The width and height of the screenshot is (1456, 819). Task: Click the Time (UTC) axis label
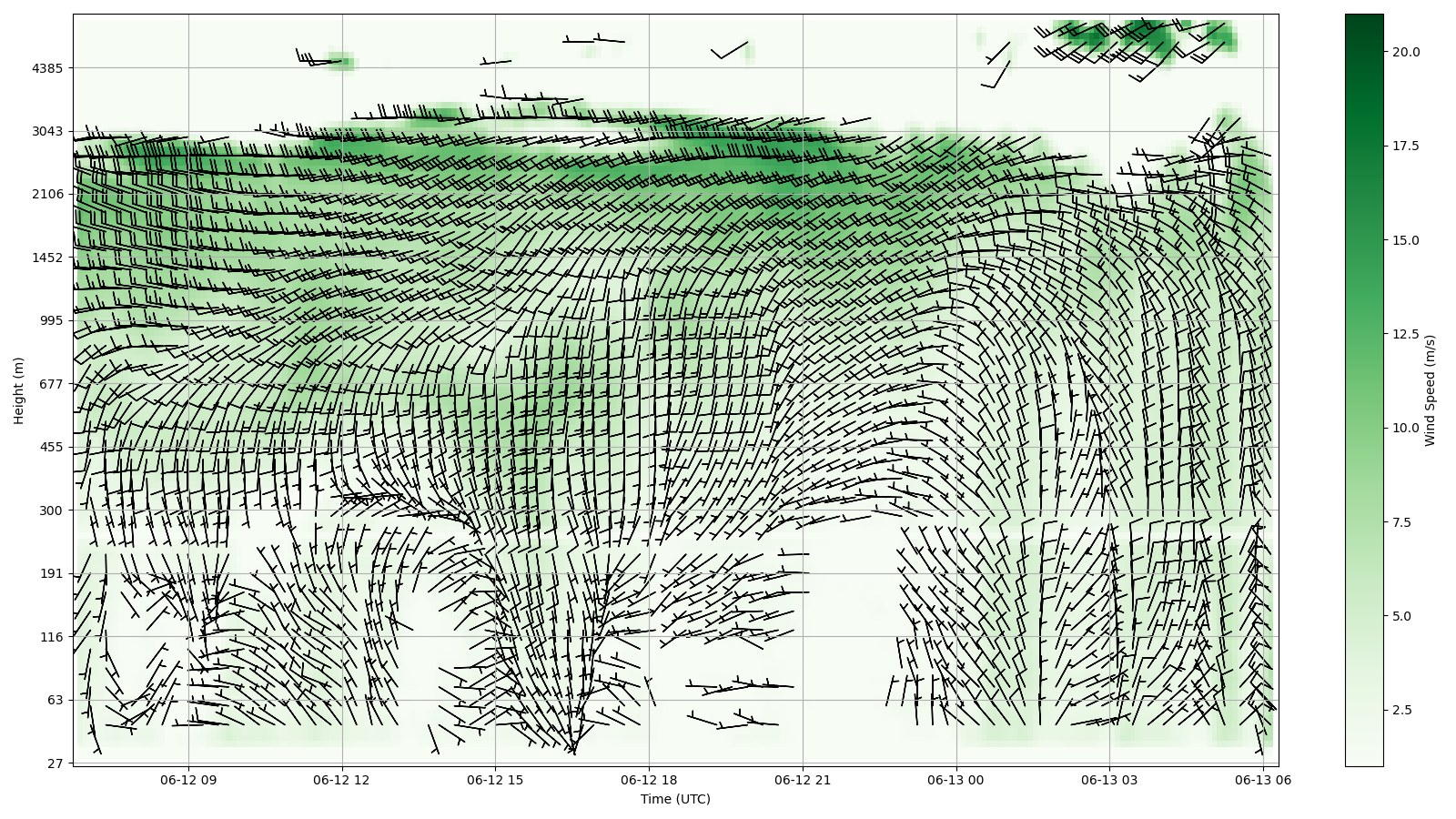(675, 799)
